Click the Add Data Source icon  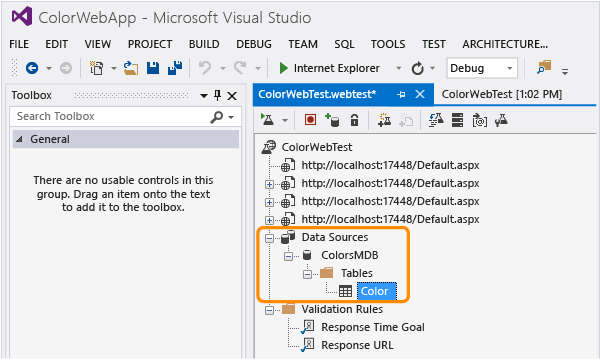pos(332,120)
